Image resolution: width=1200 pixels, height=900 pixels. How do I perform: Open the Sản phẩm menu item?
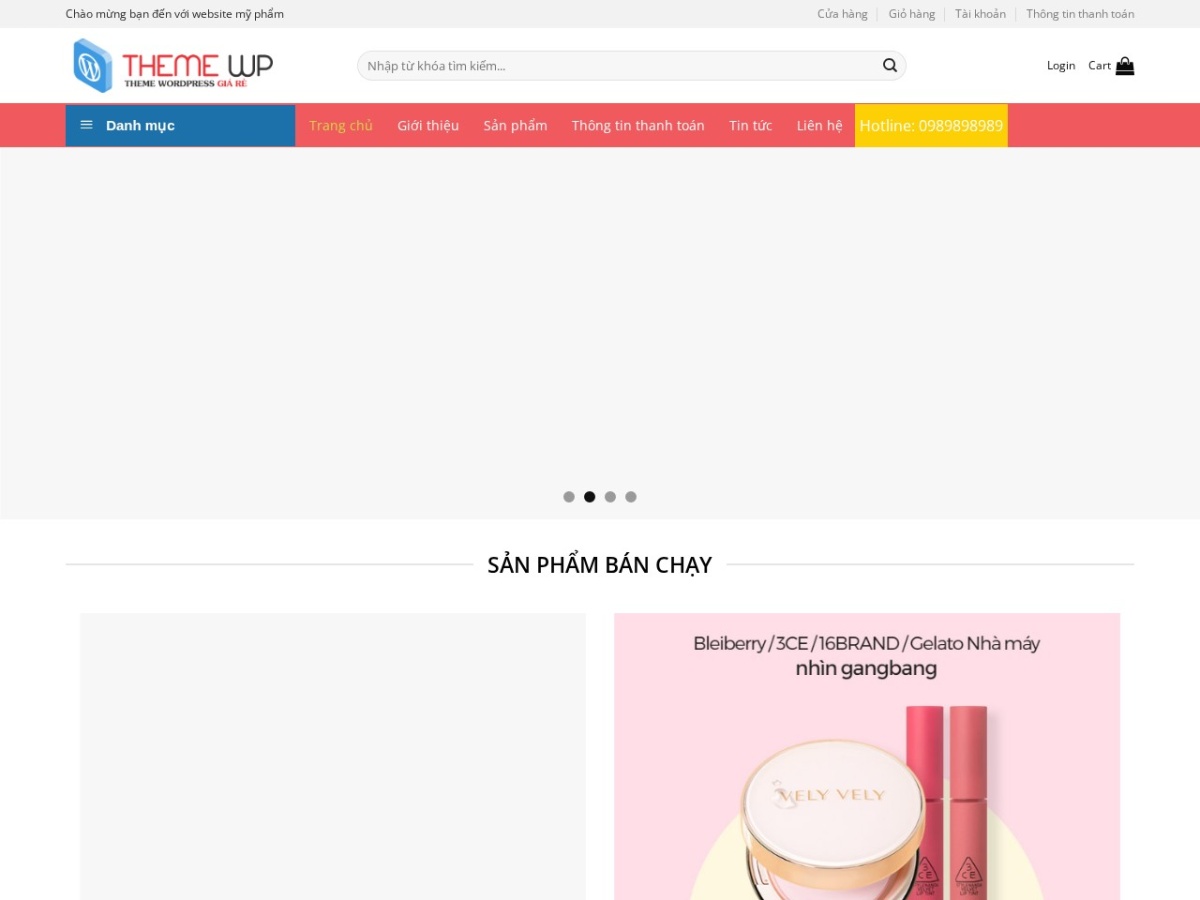515,125
